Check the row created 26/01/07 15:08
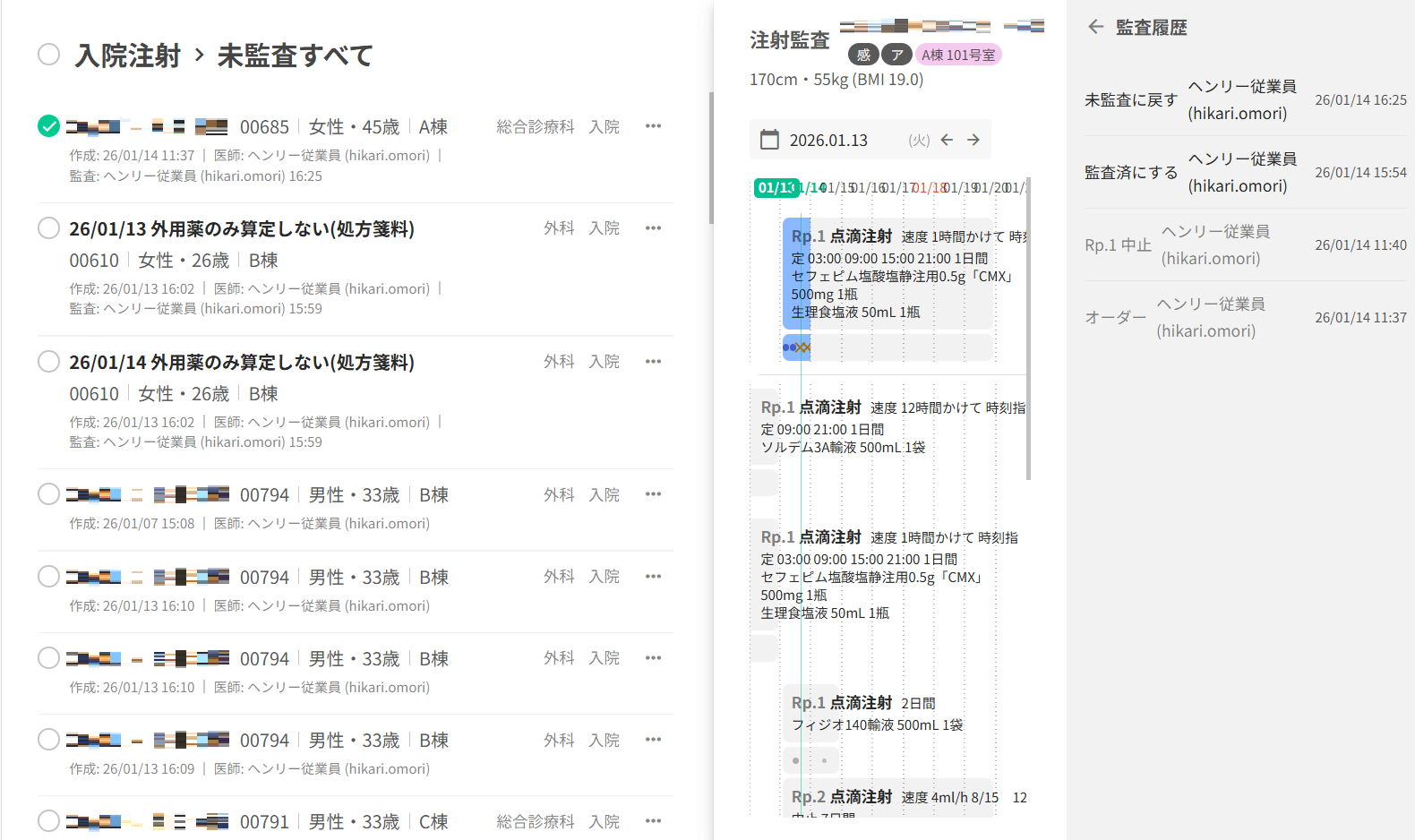1415x840 pixels. 49,494
